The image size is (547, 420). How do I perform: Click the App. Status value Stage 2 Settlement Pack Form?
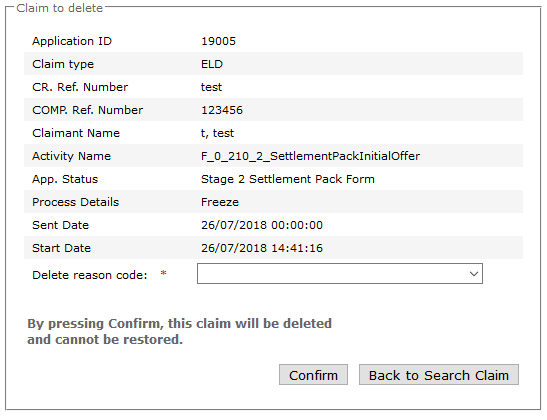tap(288, 179)
